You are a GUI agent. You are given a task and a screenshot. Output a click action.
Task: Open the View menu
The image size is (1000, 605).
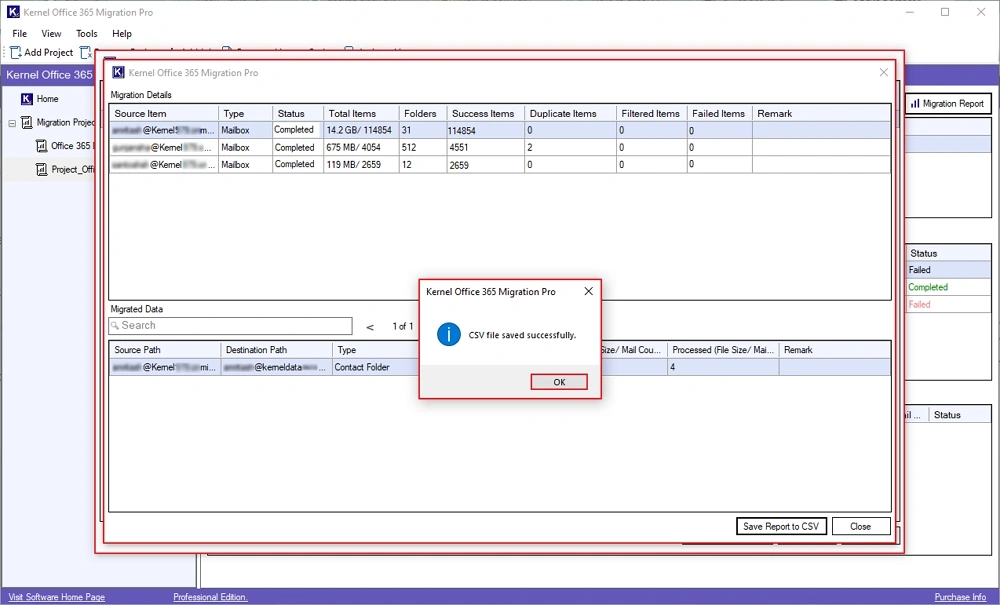tap(51, 33)
